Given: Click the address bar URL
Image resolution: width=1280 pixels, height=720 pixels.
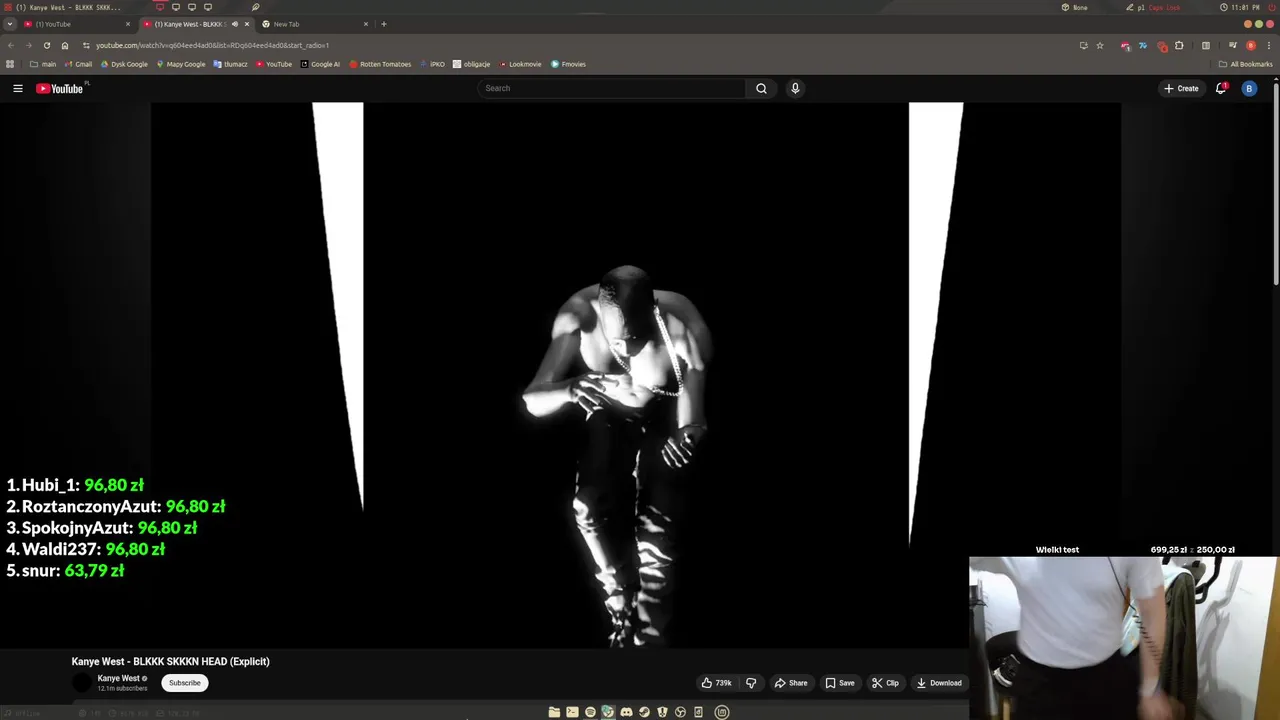Looking at the screenshot, I should [212, 45].
